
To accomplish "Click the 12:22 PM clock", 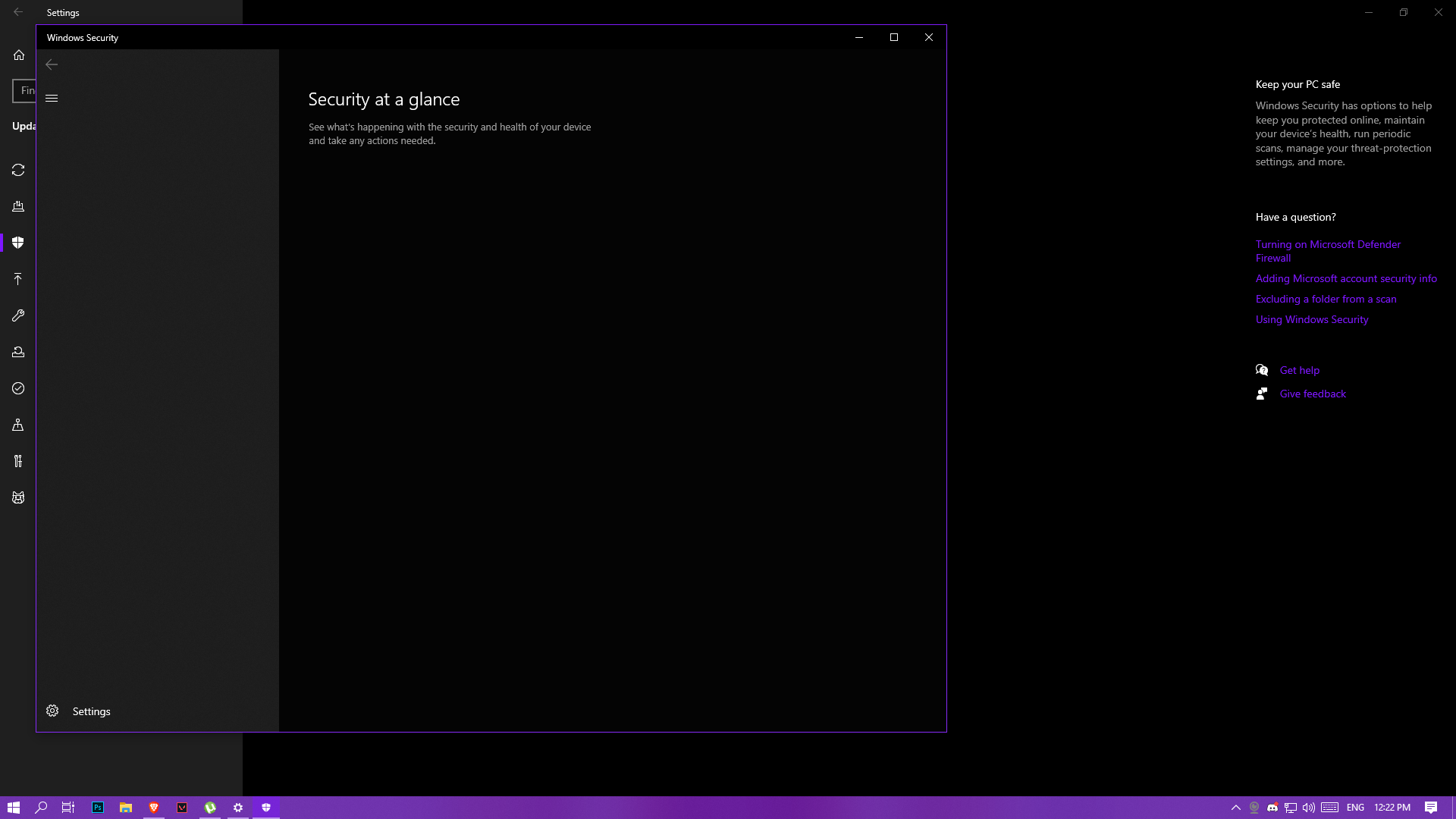I will pos(1392,808).
